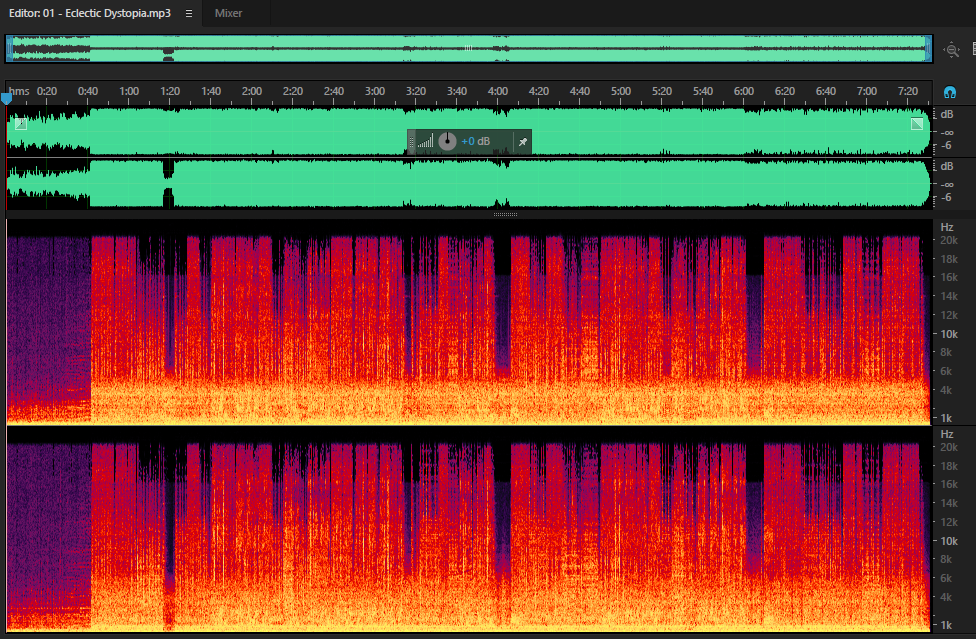Click the center grip of the overview navigator
Screen dimensions: 976x639
pos(468,48)
